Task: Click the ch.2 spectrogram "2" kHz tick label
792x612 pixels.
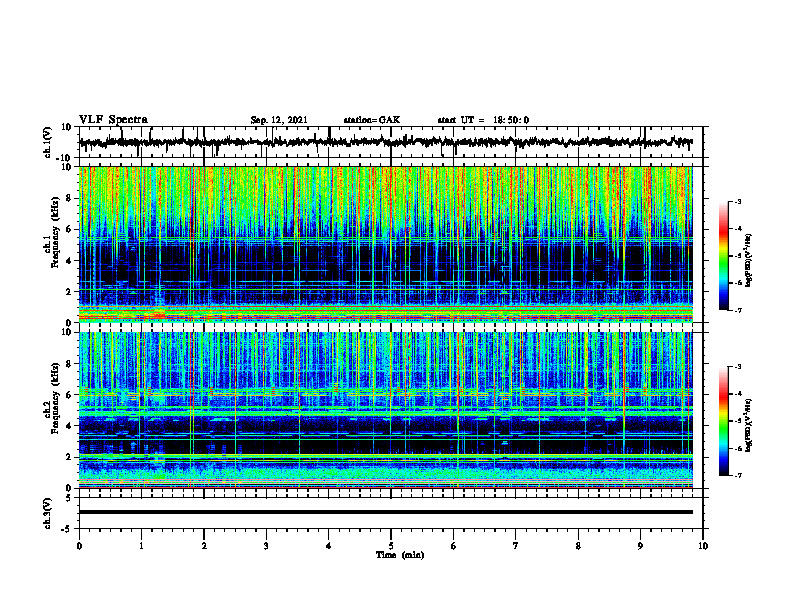Action: (x=69, y=457)
